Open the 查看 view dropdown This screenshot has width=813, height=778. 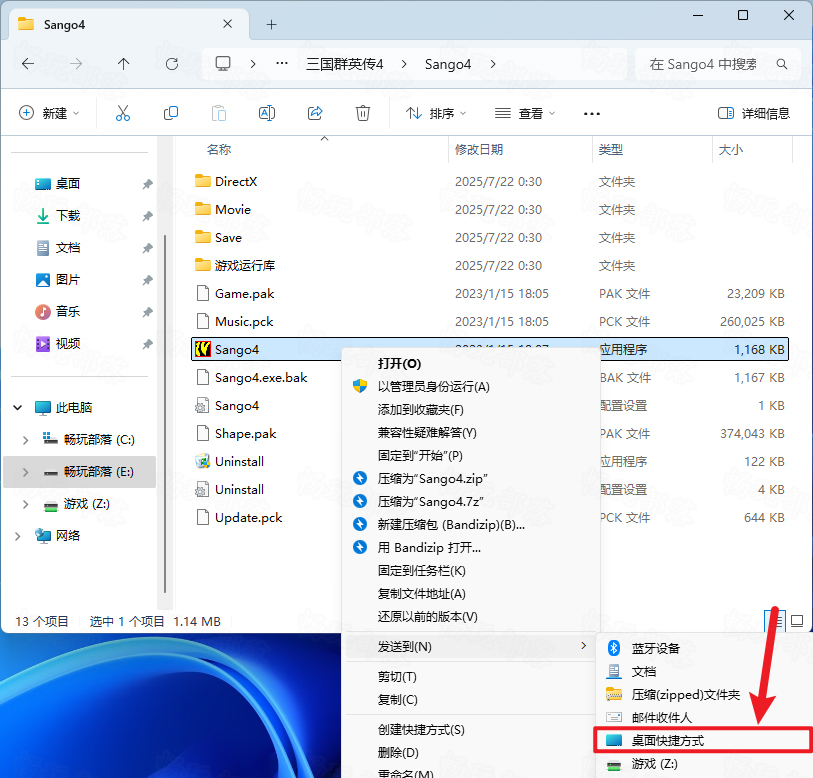click(525, 113)
